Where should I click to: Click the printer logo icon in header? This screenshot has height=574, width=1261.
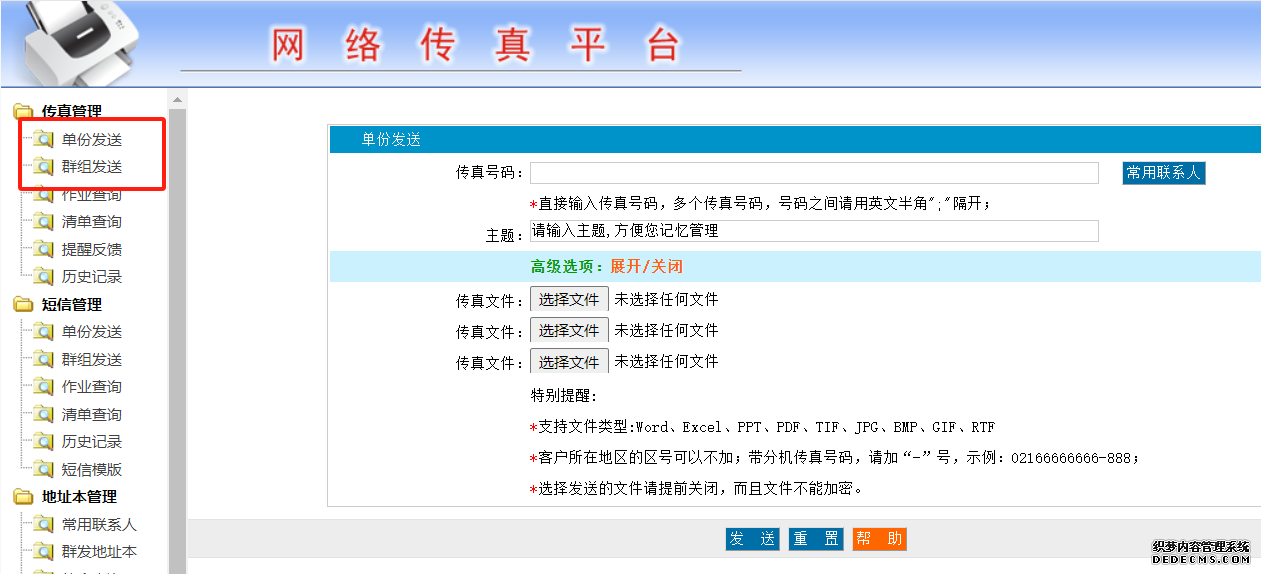[x=75, y=40]
